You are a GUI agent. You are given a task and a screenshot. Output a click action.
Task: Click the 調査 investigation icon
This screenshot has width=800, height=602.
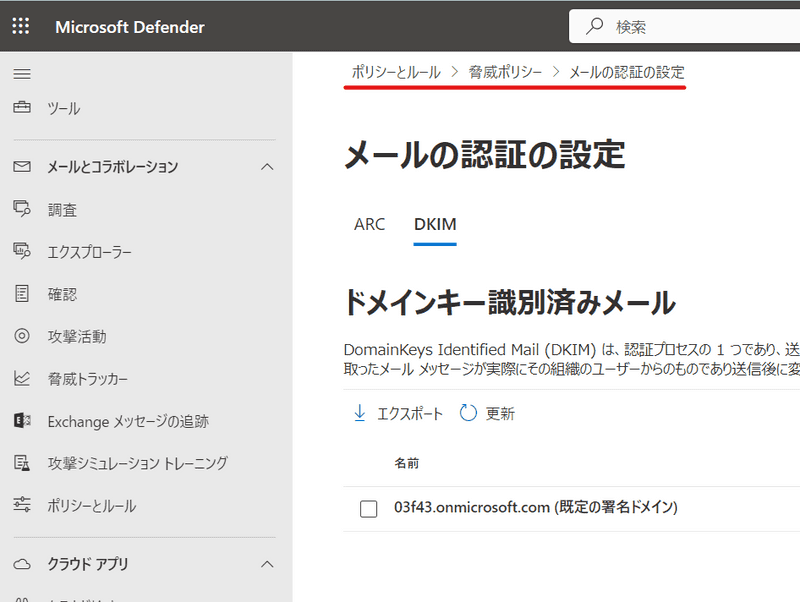(22, 210)
